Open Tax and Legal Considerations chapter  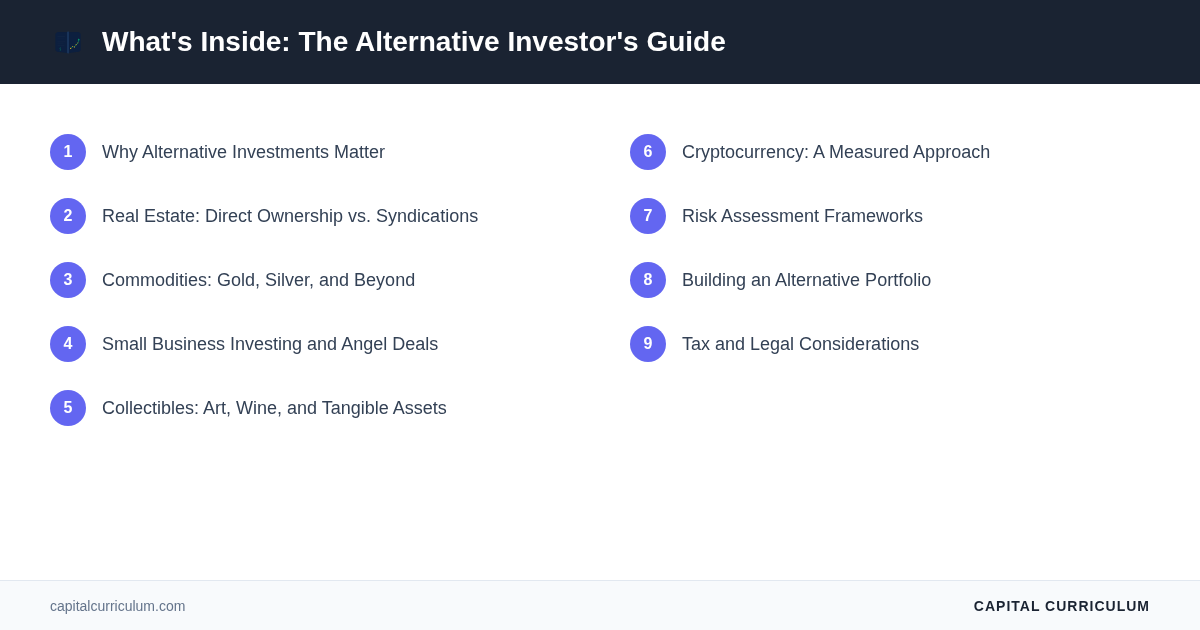point(800,344)
